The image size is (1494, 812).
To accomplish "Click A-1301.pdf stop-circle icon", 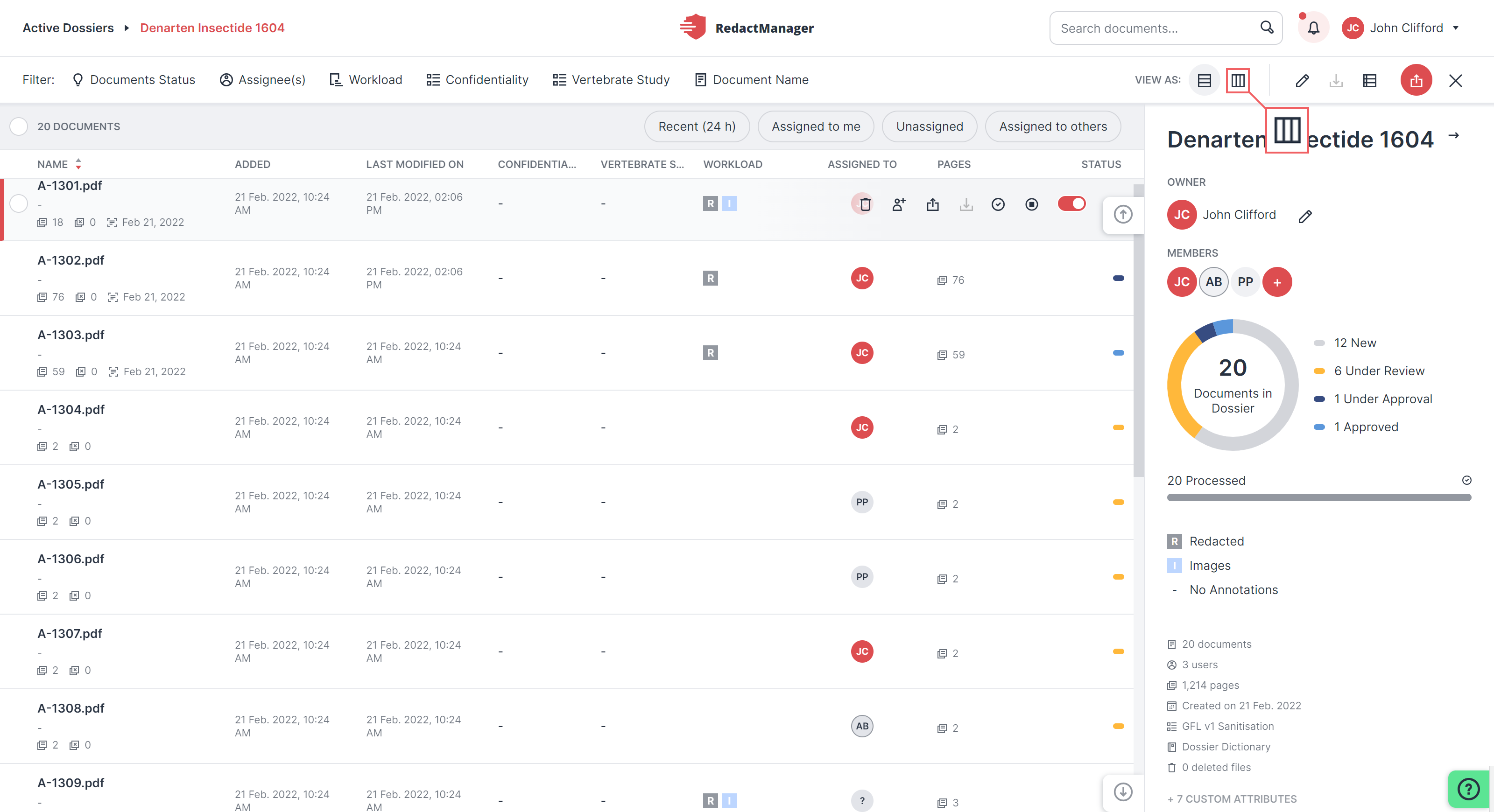I will pos(1031,204).
